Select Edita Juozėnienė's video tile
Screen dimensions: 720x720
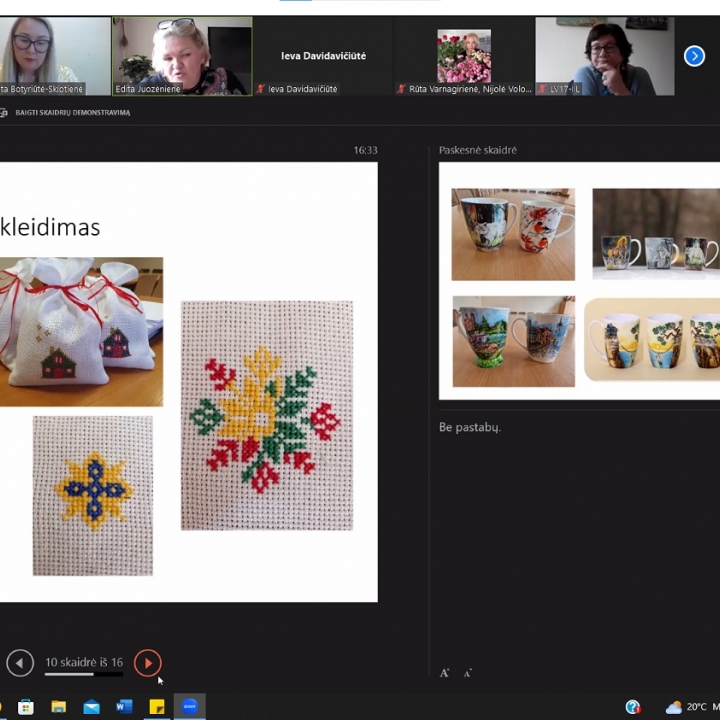click(x=181, y=55)
